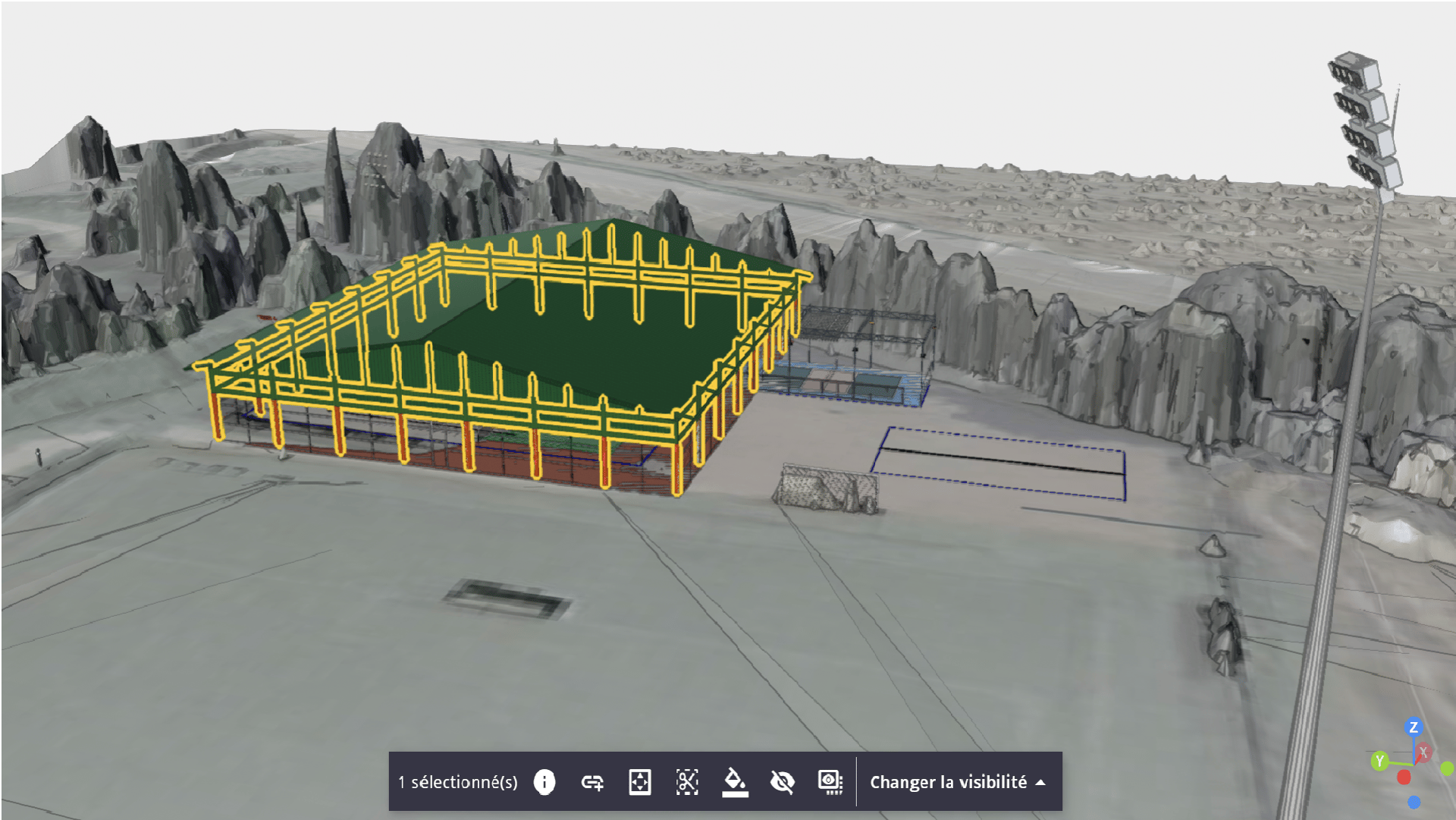Click the bottom blue negative axis dot

1414,803
